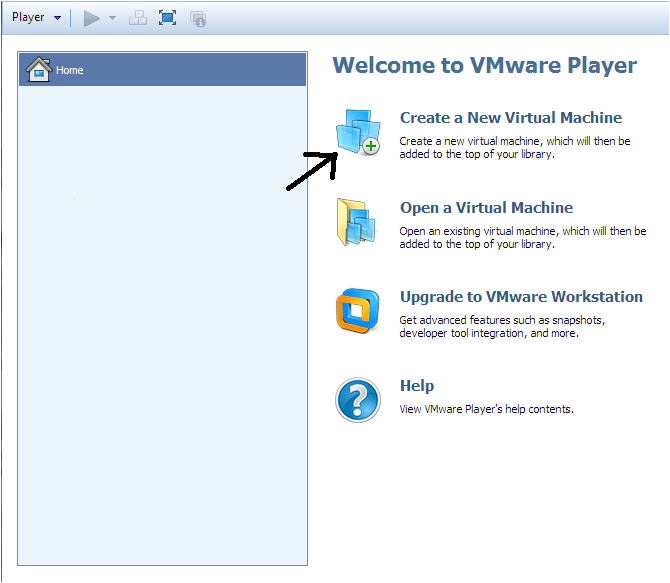This screenshot has width=670, height=583.
Task: Click the Help question mark icon
Action: 357,400
